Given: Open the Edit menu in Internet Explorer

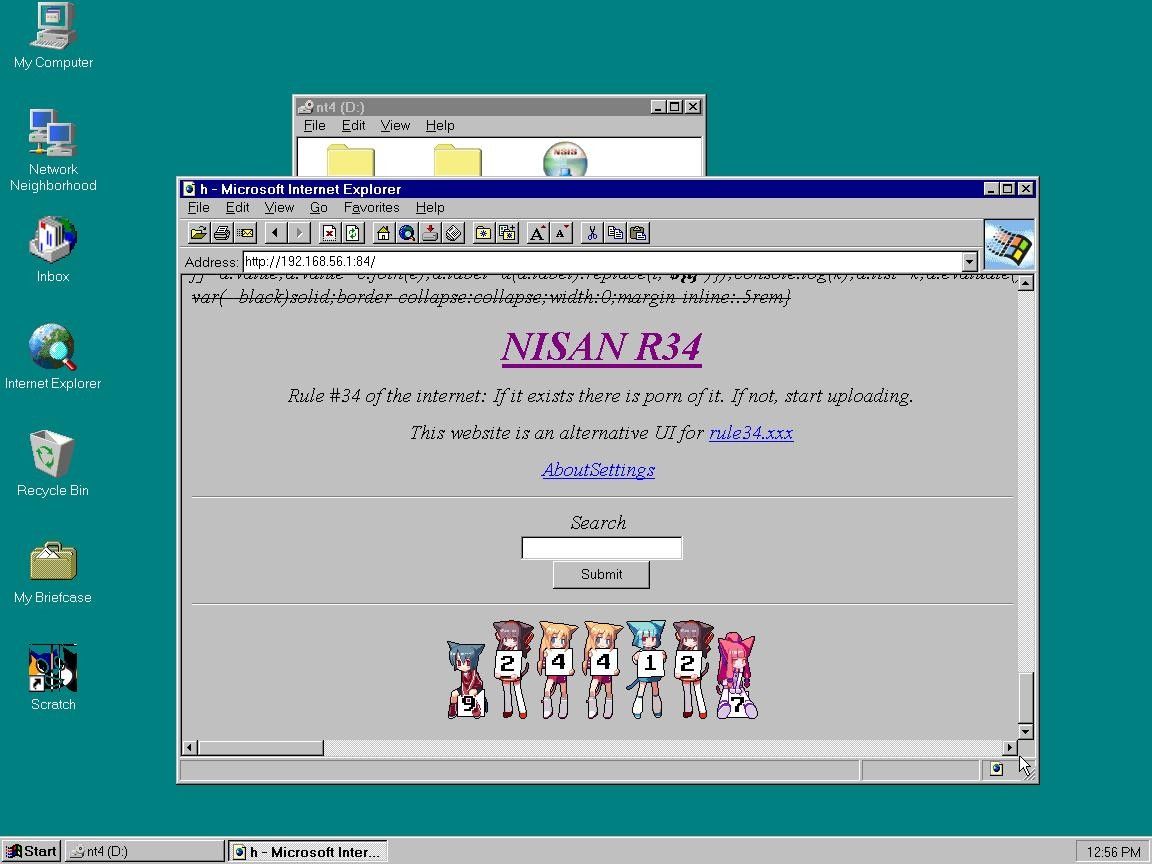Looking at the screenshot, I should tap(237, 208).
